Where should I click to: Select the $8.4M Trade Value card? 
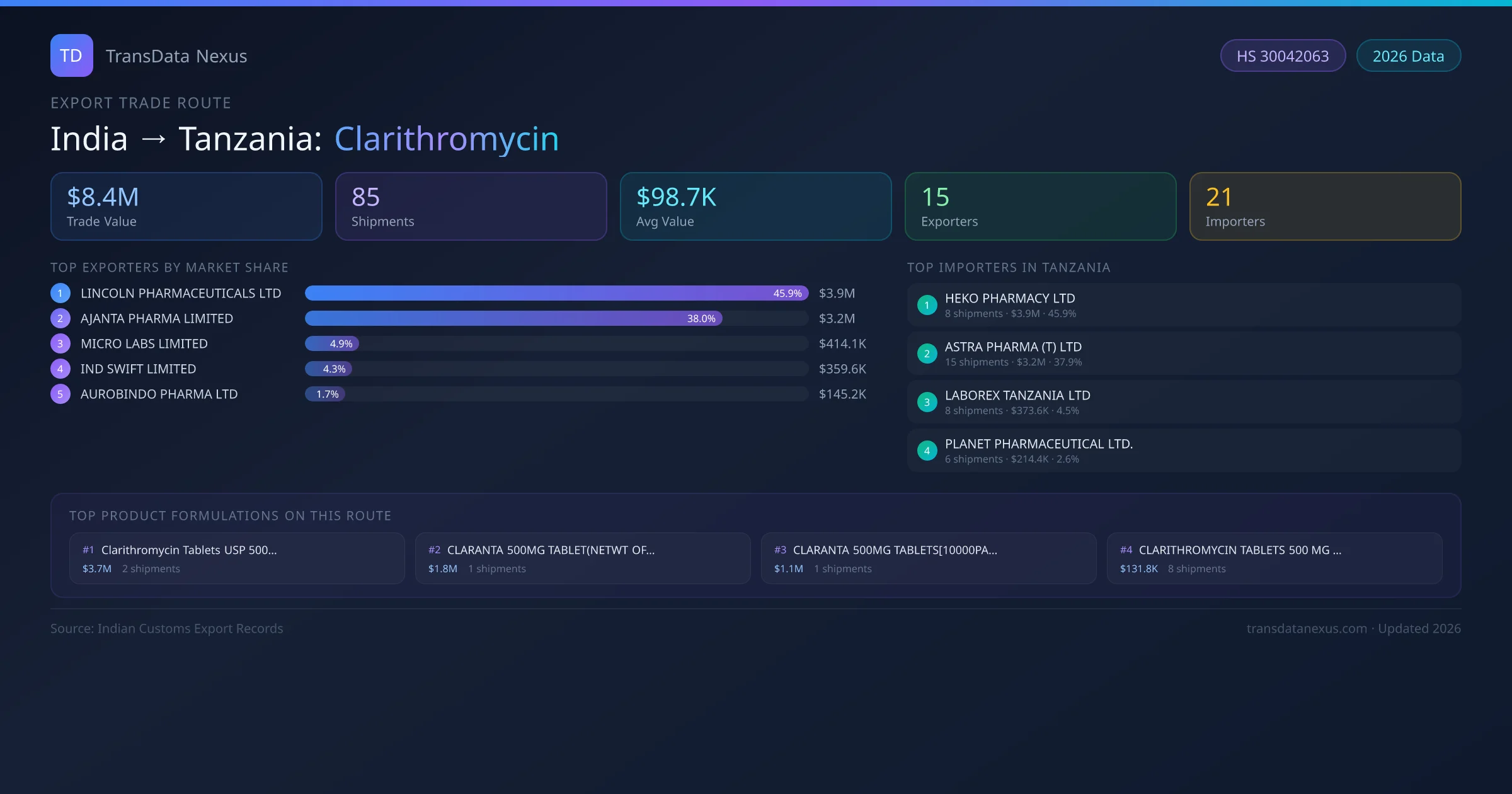(186, 206)
